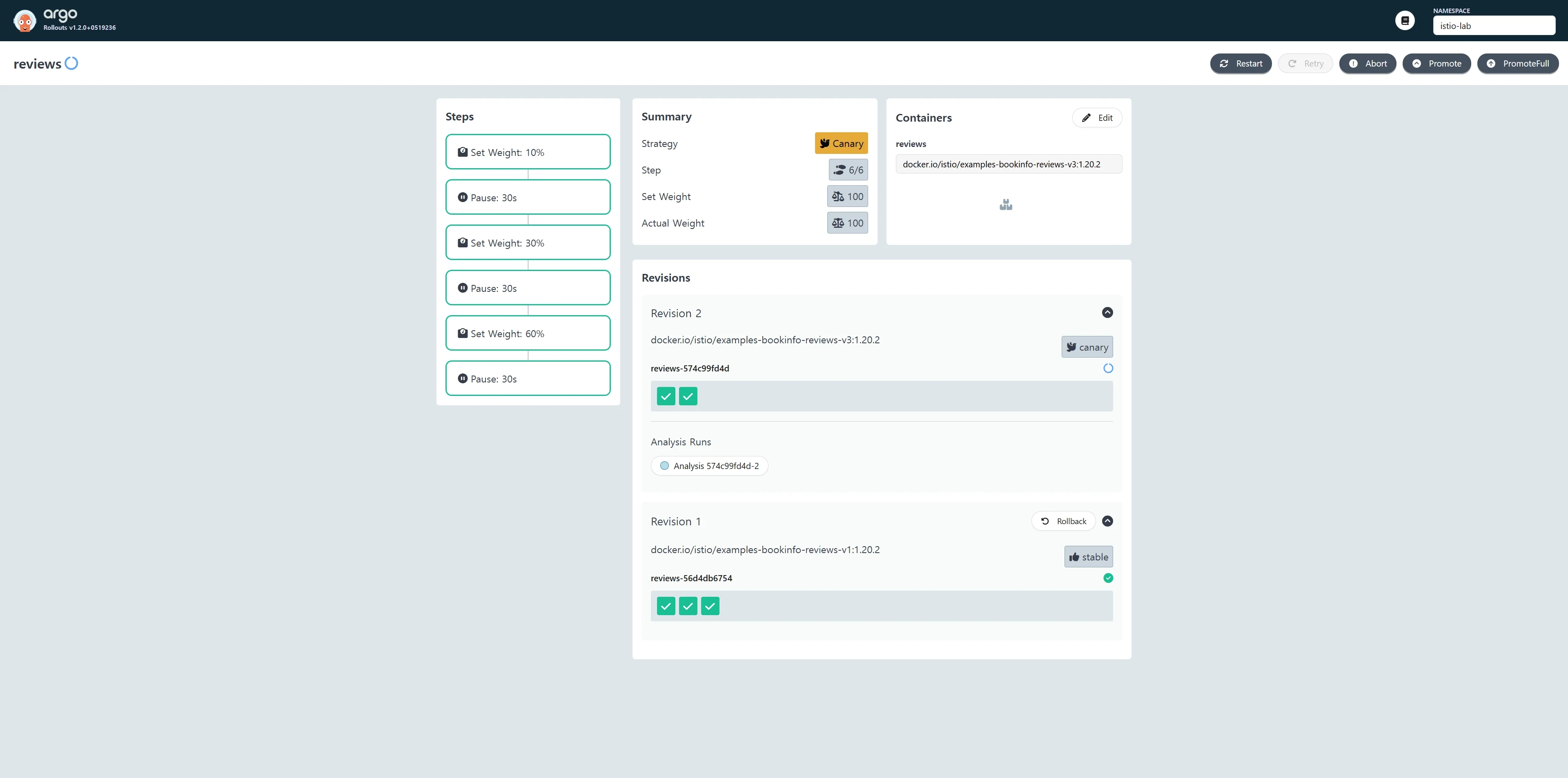Image resolution: width=1568 pixels, height=778 pixels.
Task: Click the canary label on Revision 2
Action: click(1087, 347)
